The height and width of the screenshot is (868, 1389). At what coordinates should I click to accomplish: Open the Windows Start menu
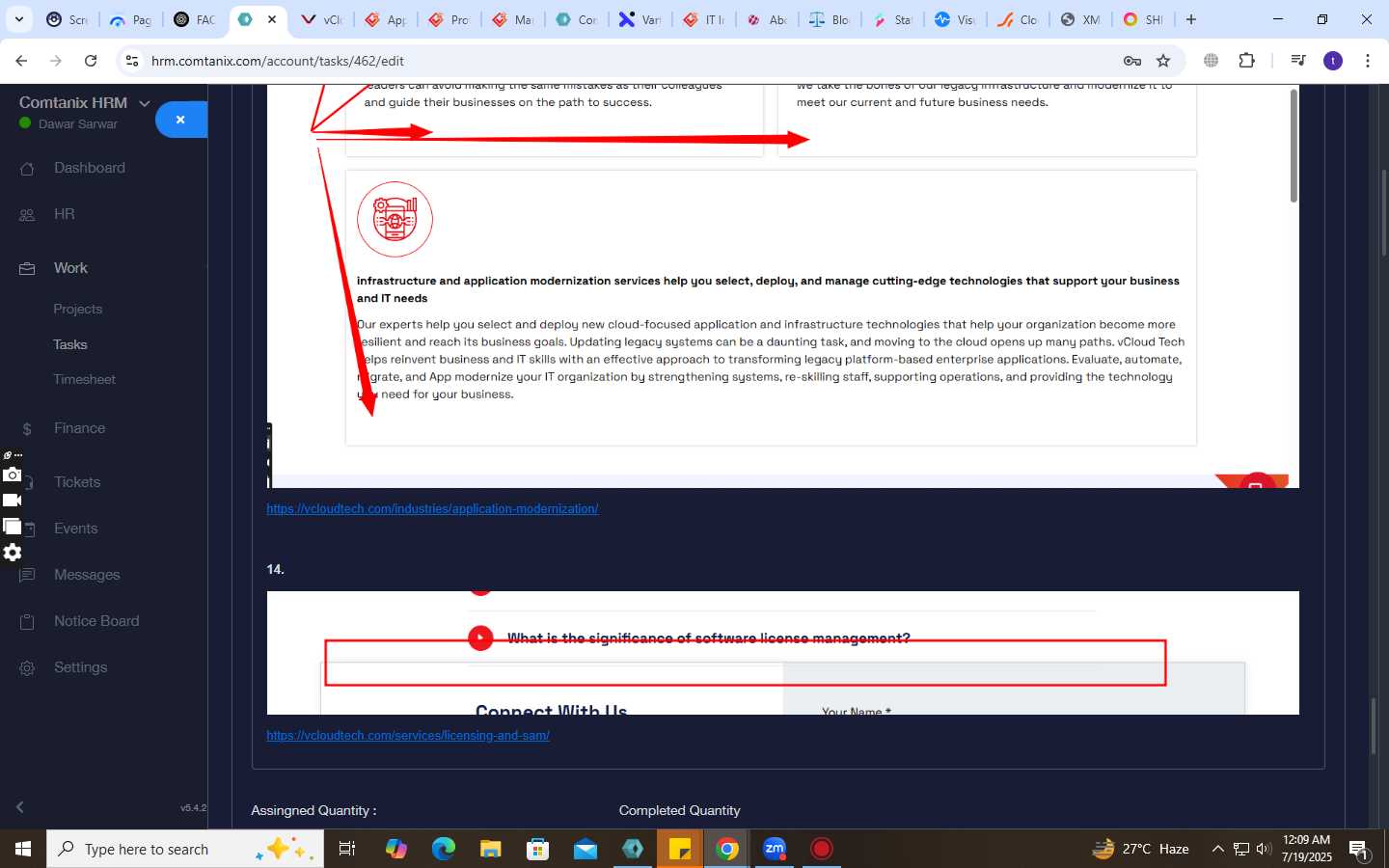pos(23,849)
